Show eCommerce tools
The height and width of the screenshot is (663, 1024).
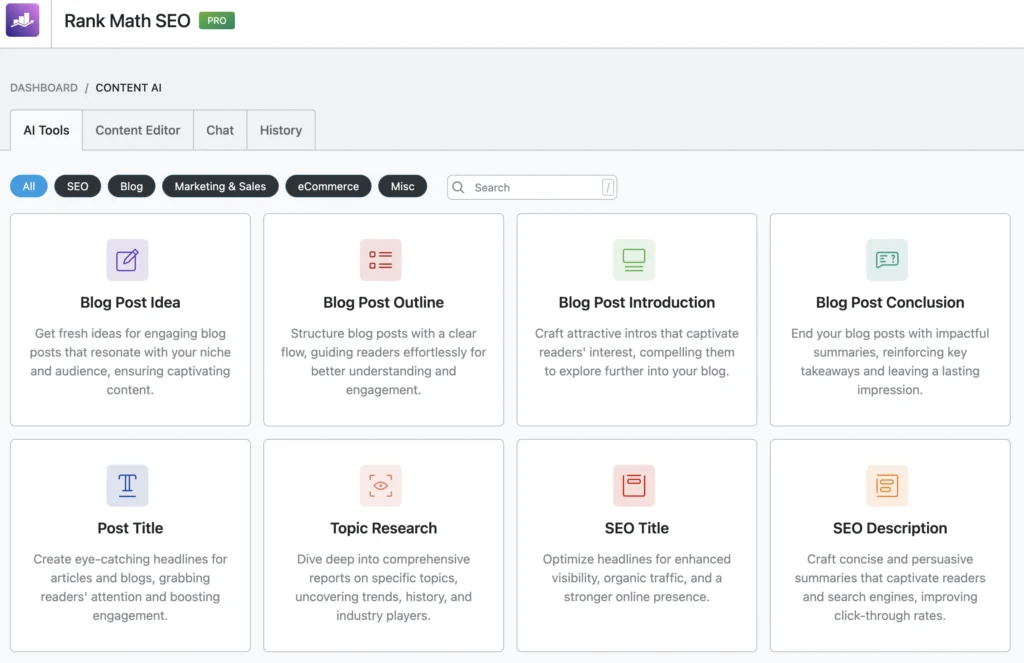click(x=328, y=186)
